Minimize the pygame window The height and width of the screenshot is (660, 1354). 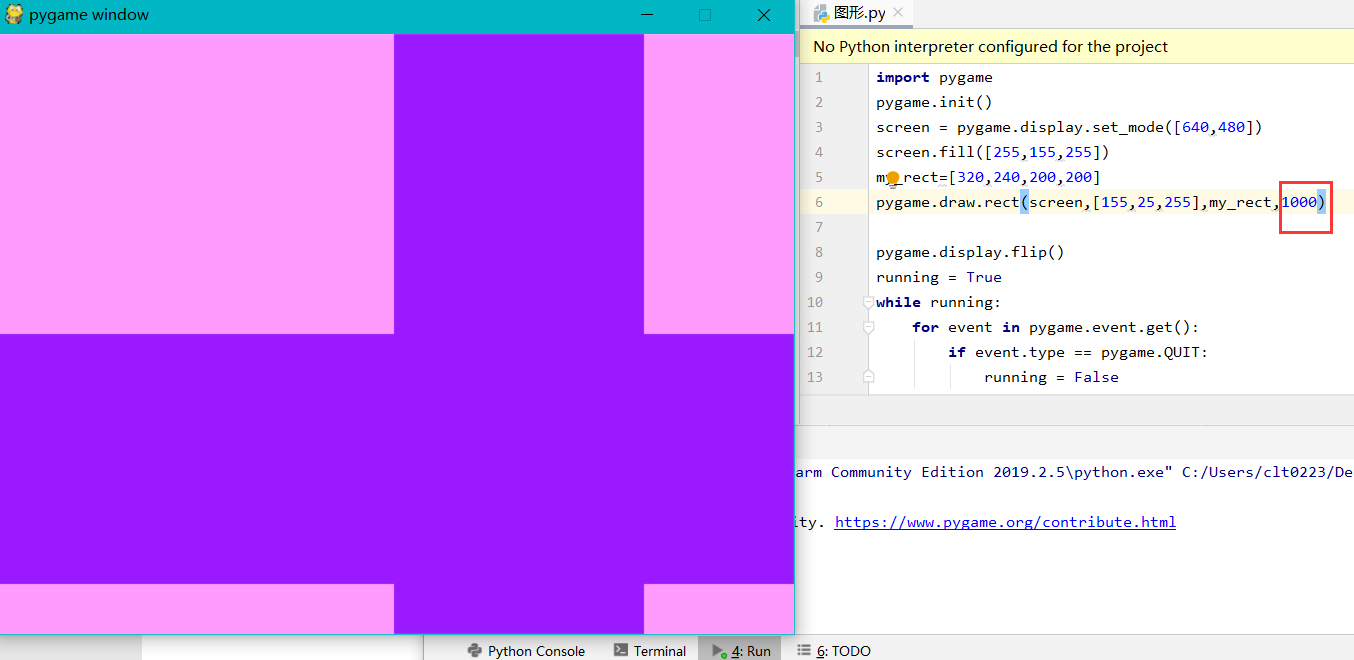coord(648,15)
